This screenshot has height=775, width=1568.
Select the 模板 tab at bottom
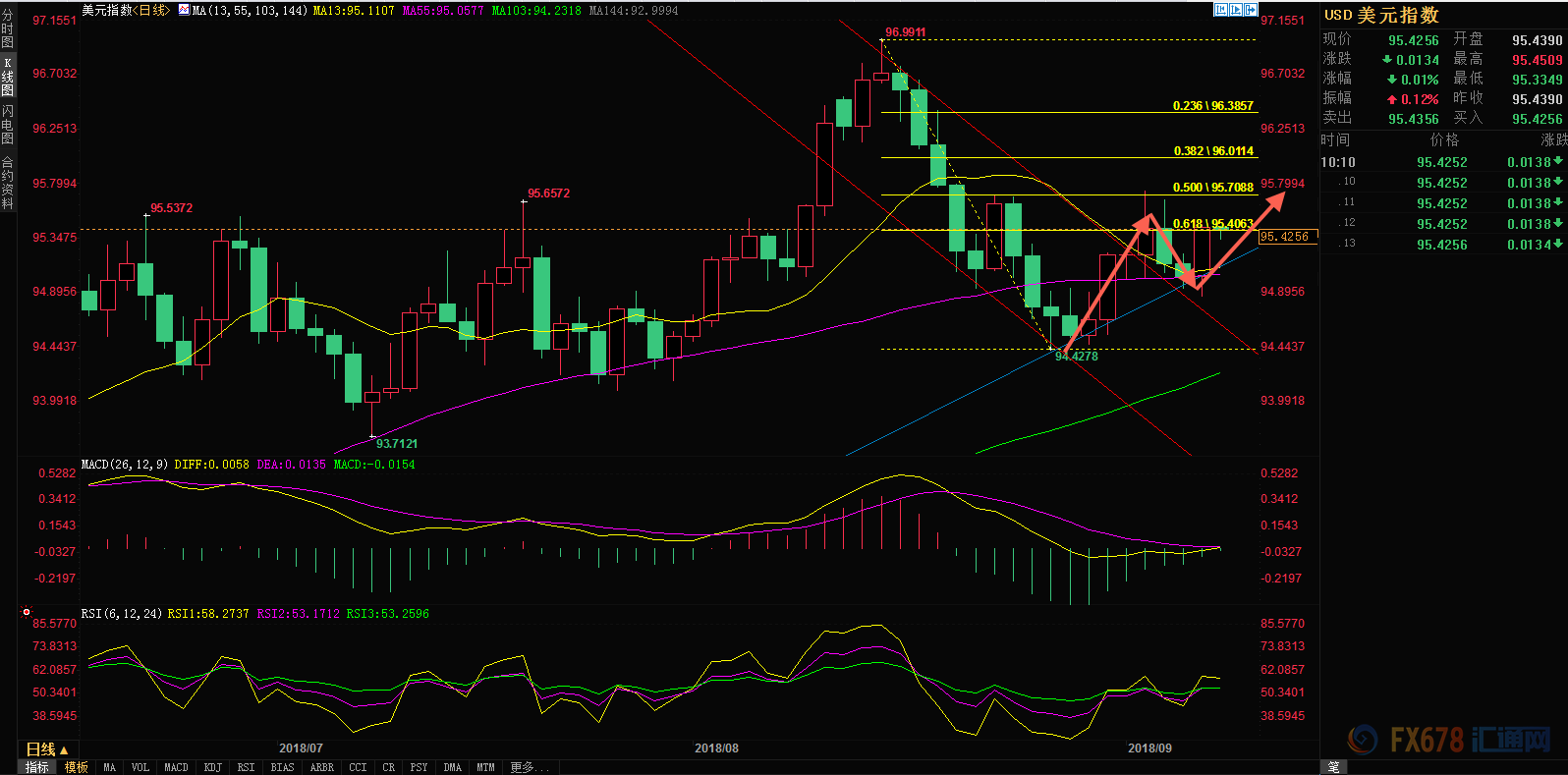click(x=77, y=767)
